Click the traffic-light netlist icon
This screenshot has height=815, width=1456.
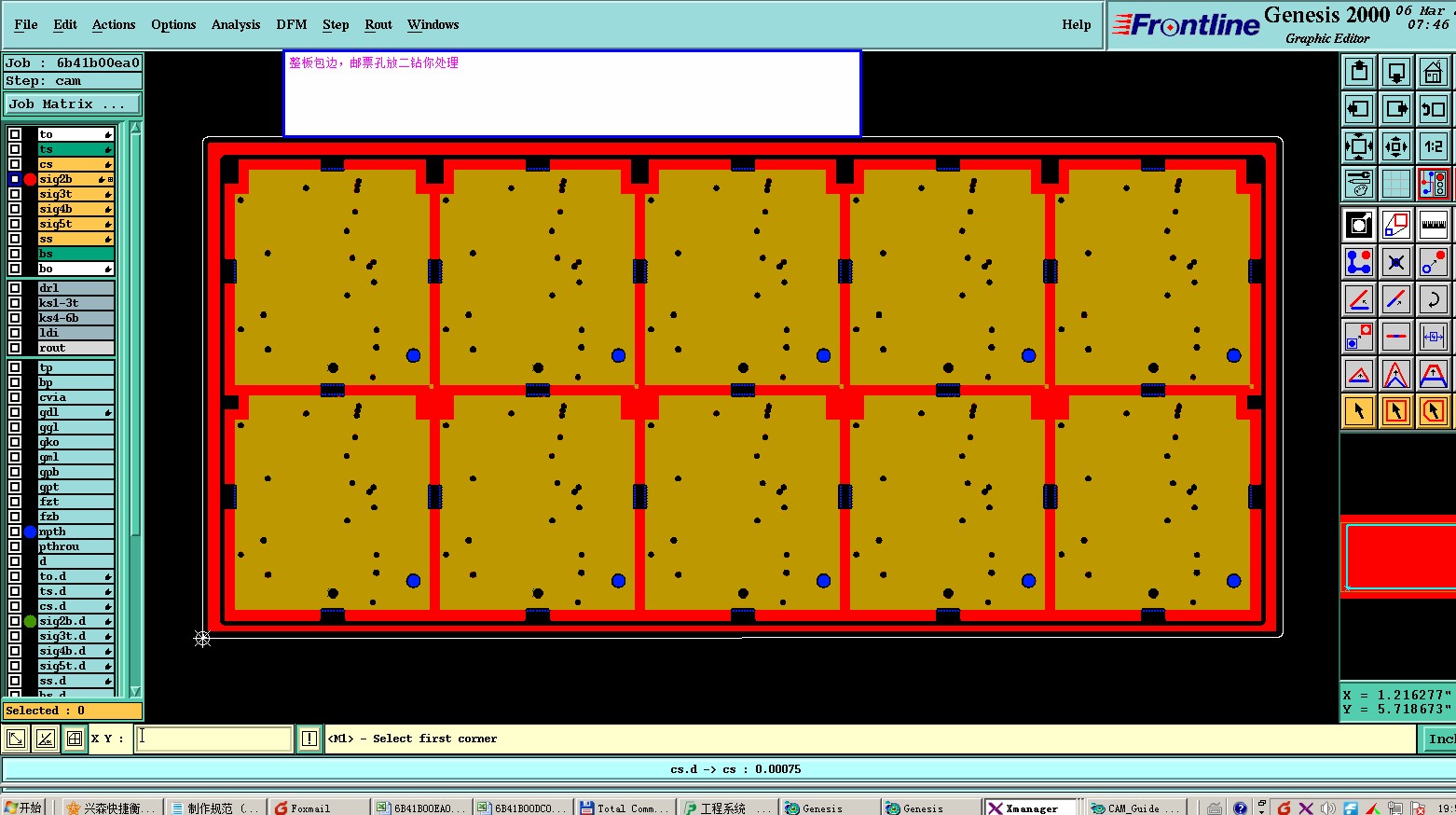pyautogui.click(x=1433, y=184)
